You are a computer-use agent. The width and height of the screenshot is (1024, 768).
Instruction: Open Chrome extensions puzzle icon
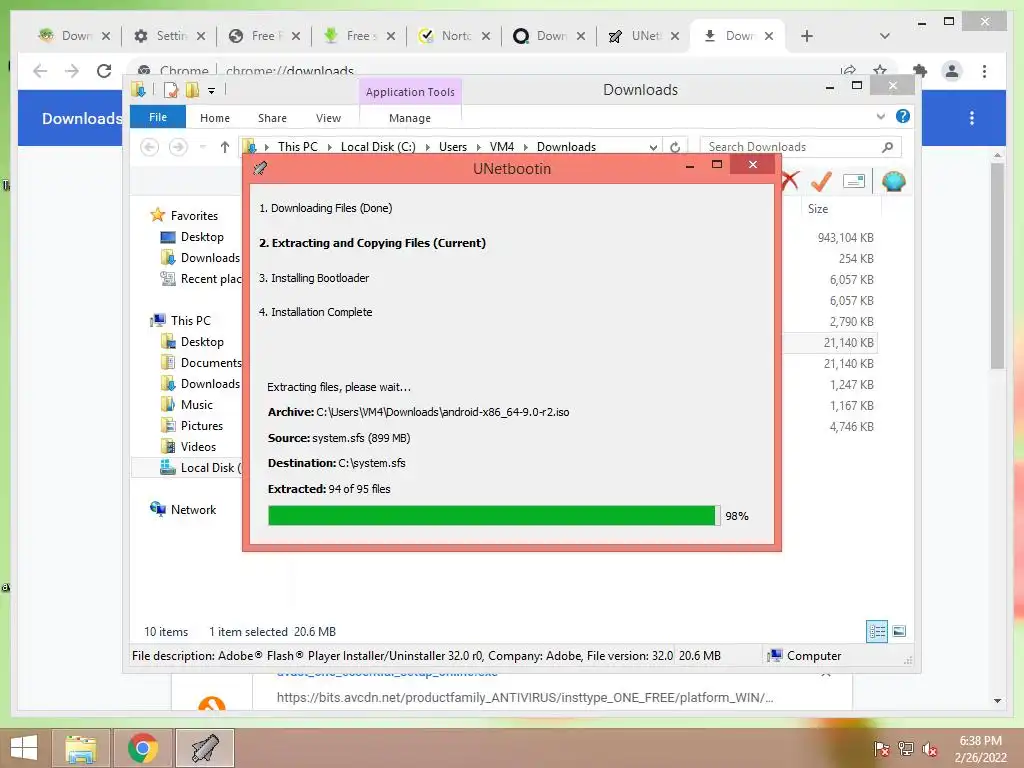(920, 71)
